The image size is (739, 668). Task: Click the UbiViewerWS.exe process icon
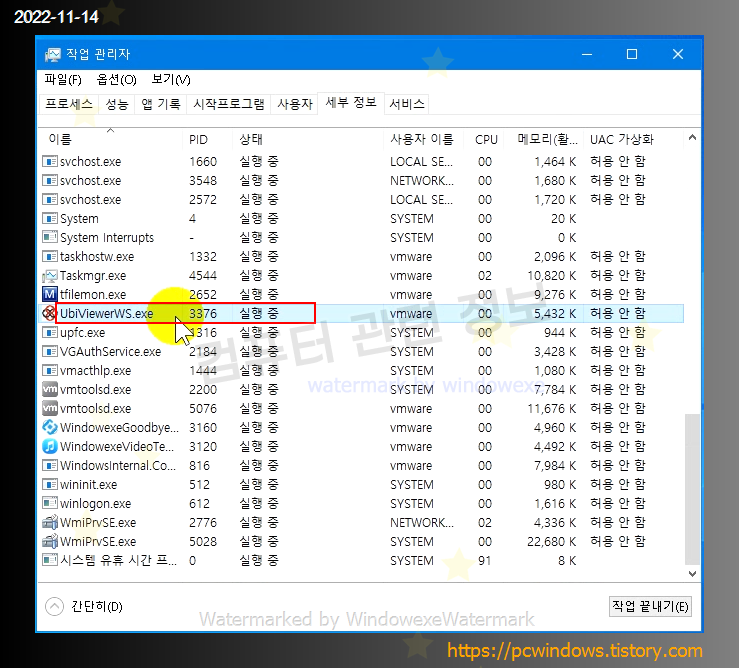pos(49,313)
